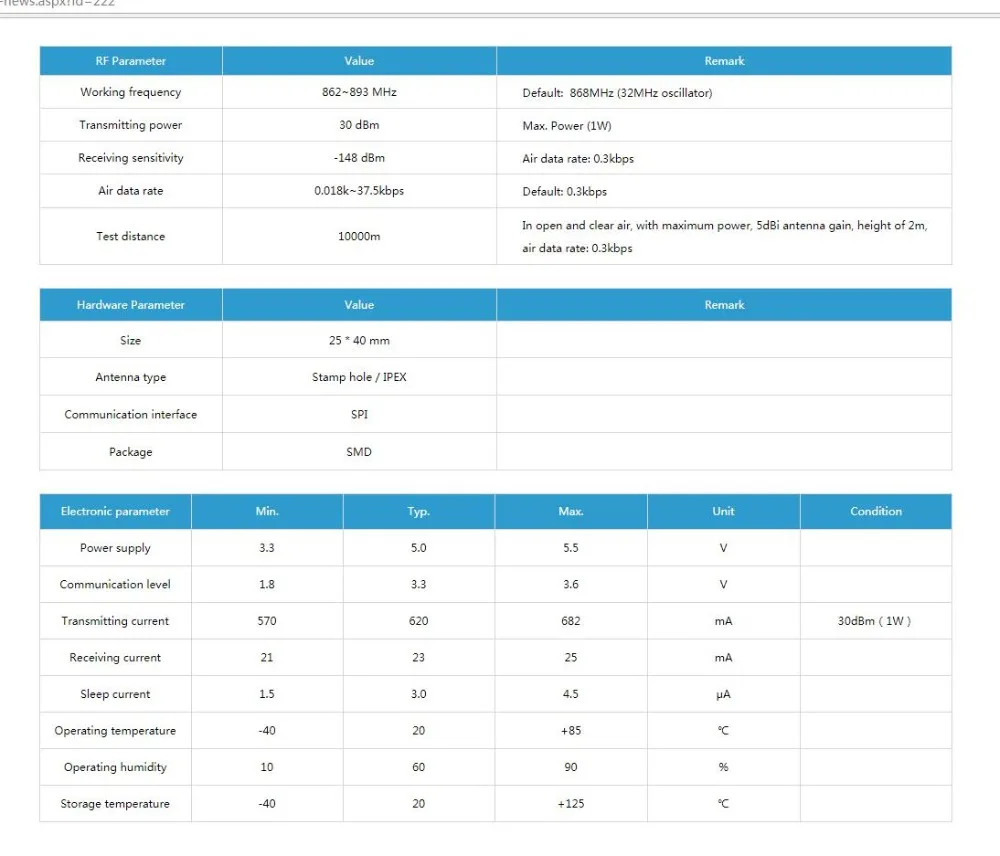The image size is (1000, 856).
Task: Click Sleep current max '4.5'
Action: [x=571, y=694]
